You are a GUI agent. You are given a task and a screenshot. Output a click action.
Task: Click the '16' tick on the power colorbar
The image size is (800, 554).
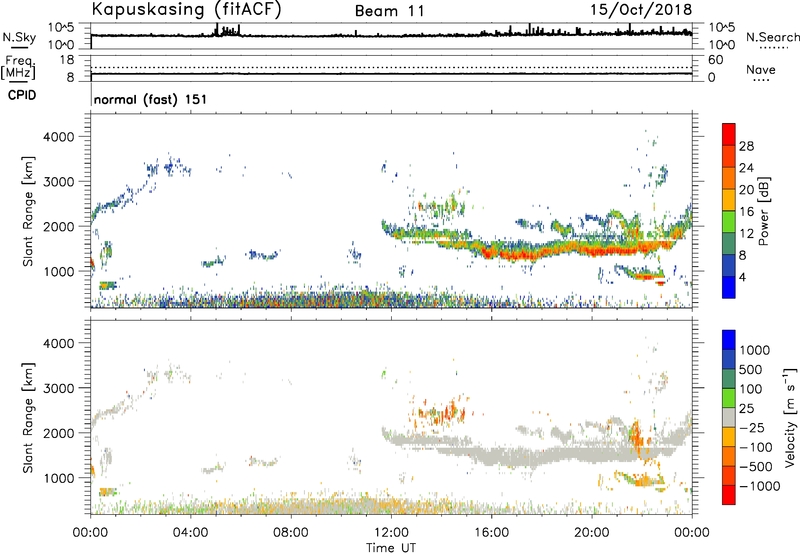tap(746, 212)
